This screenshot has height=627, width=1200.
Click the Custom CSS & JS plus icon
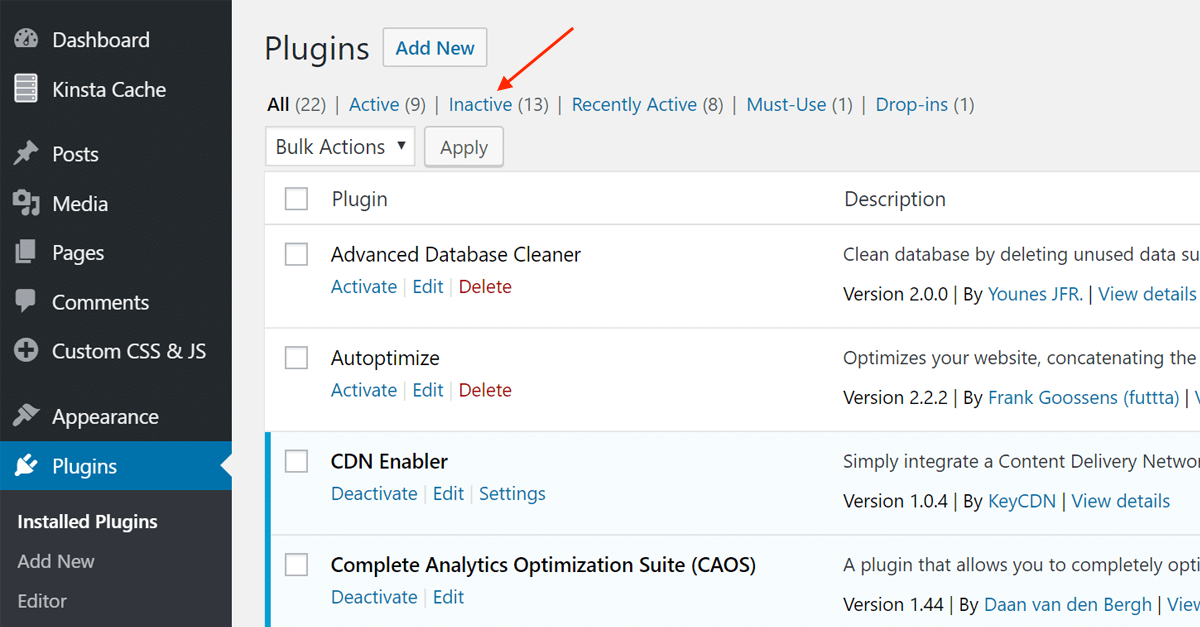(26, 351)
